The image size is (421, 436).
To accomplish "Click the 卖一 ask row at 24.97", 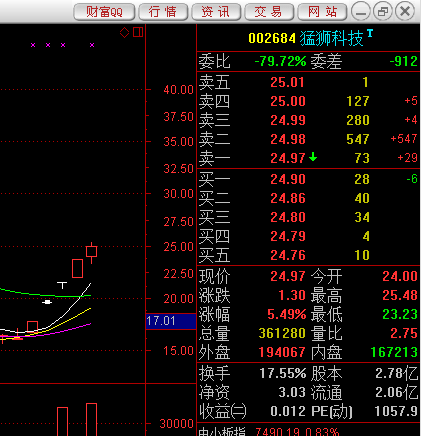I will click(x=308, y=158).
